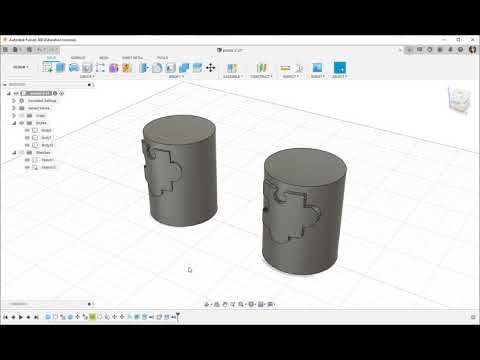Click the timeline end marker

coord(178,317)
